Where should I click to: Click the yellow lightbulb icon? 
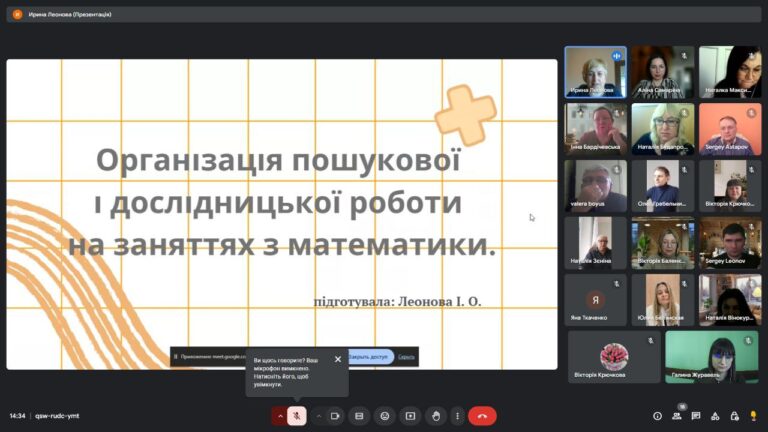753,416
